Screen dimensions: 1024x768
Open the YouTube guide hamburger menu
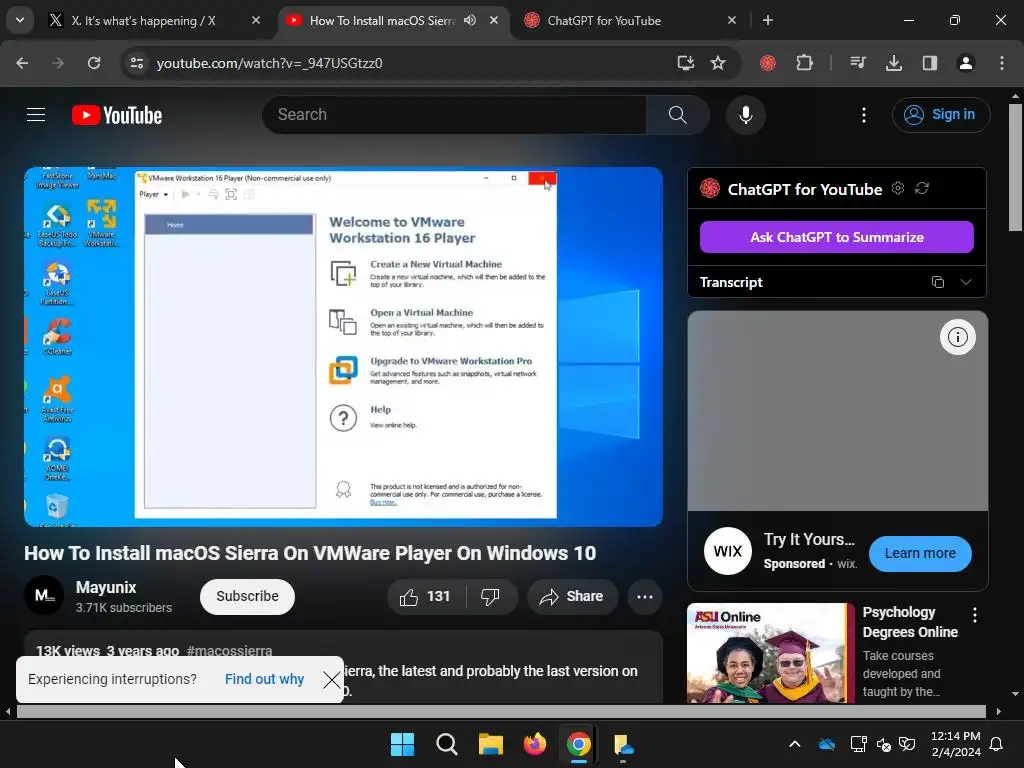36,115
